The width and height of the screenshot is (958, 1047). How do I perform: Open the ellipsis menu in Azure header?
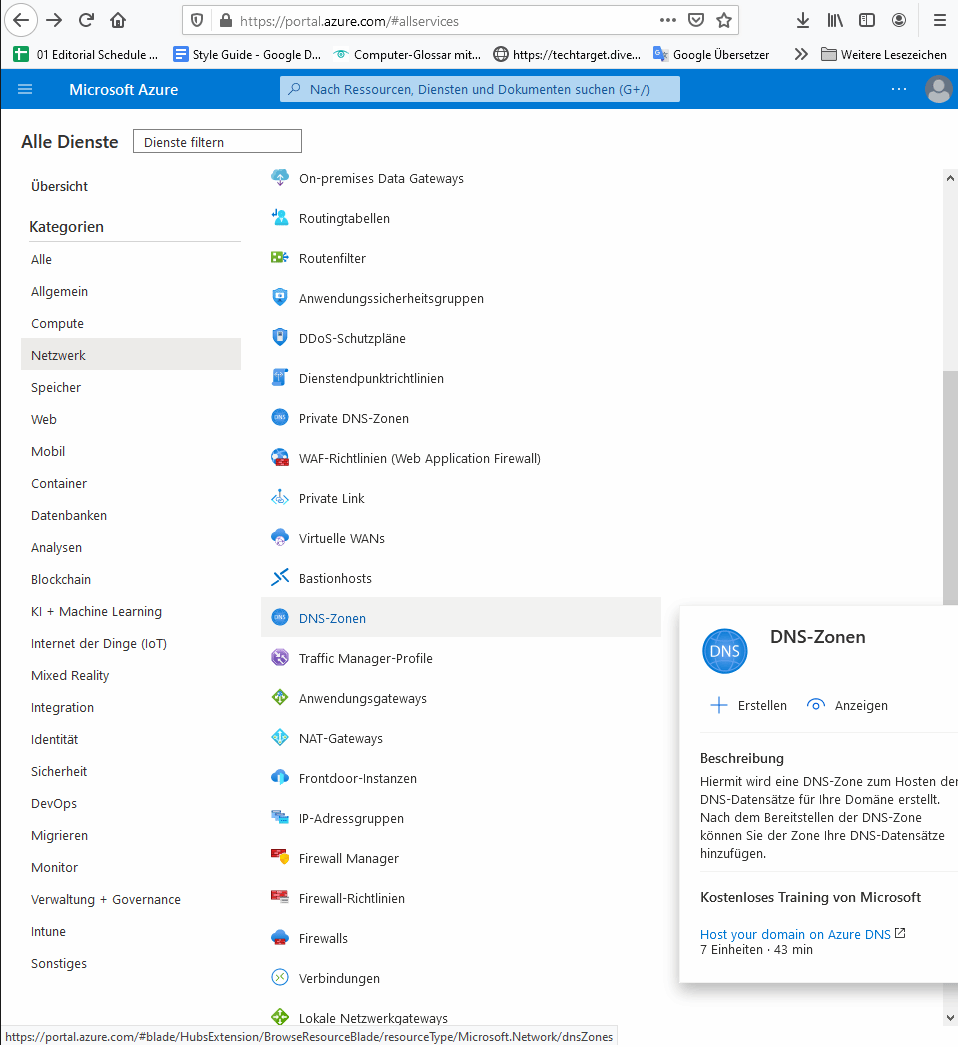pyautogui.click(x=898, y=89)
